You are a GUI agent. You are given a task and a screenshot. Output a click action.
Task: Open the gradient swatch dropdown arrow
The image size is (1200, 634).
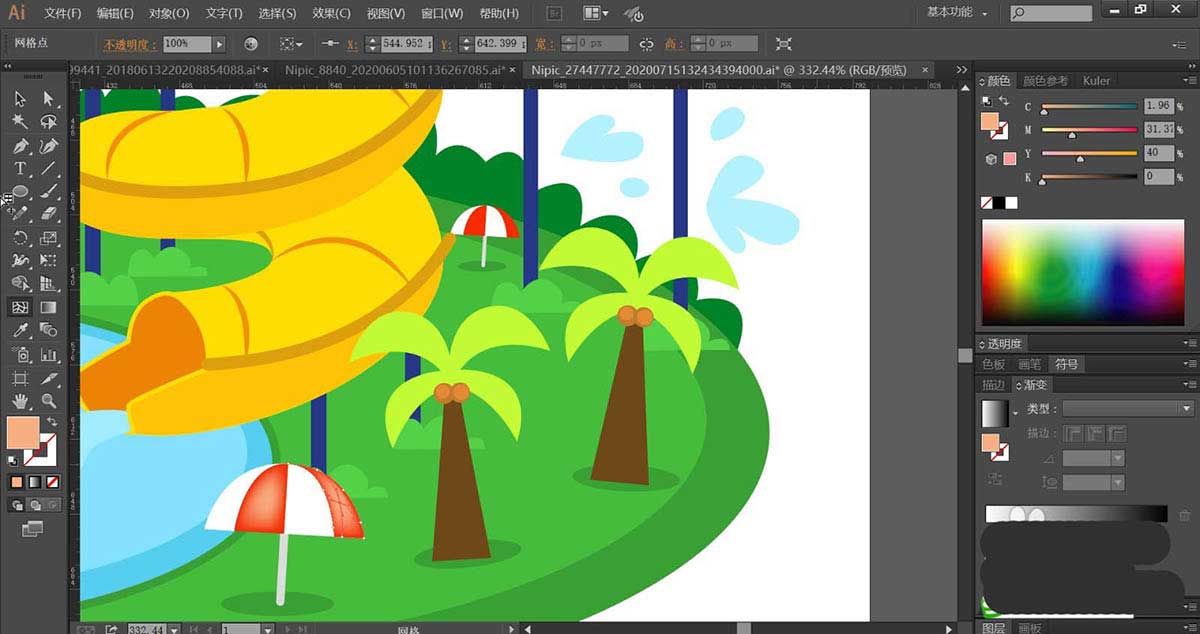pos(1015,411)
